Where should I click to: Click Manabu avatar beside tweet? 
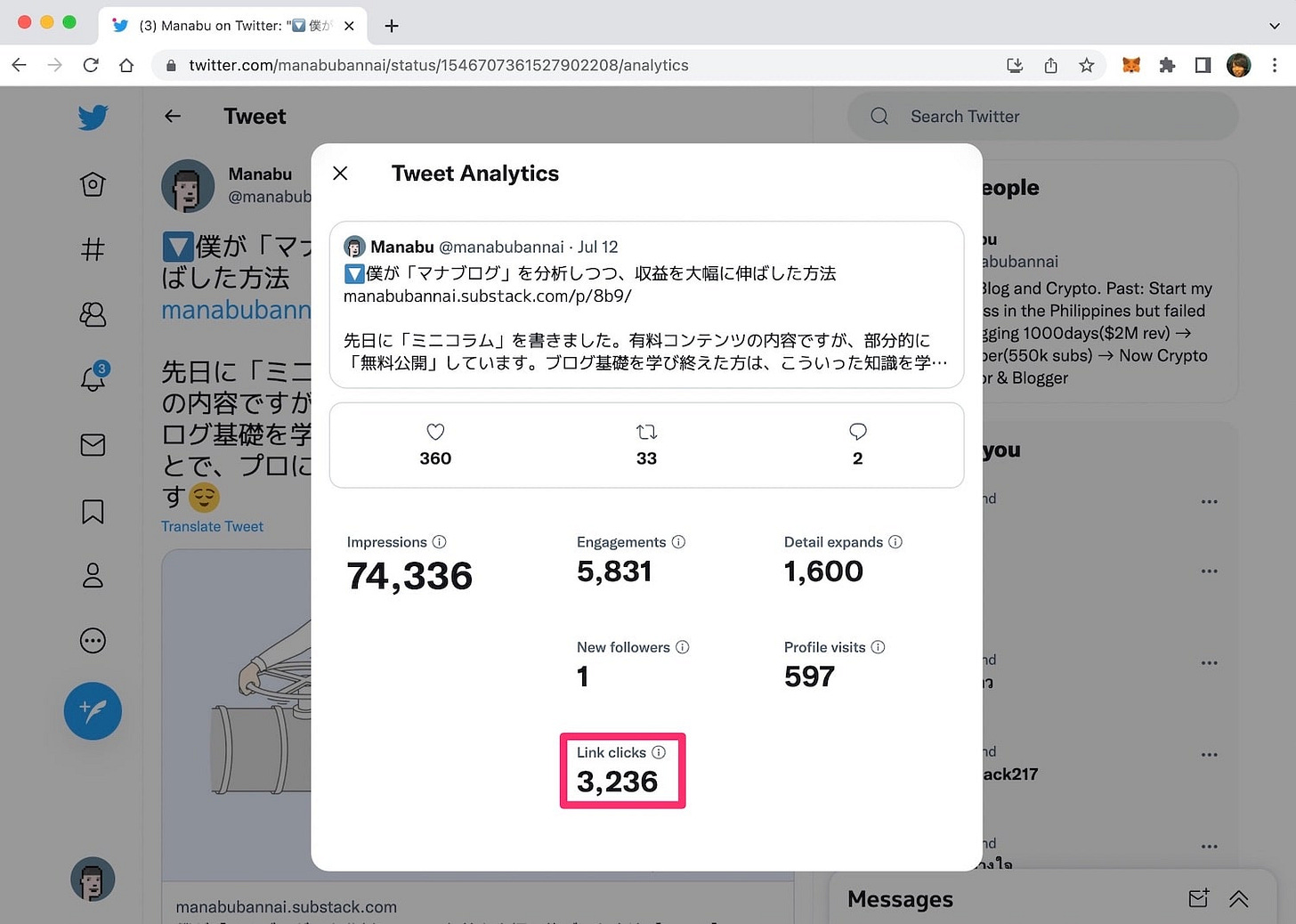click(188, 186)
